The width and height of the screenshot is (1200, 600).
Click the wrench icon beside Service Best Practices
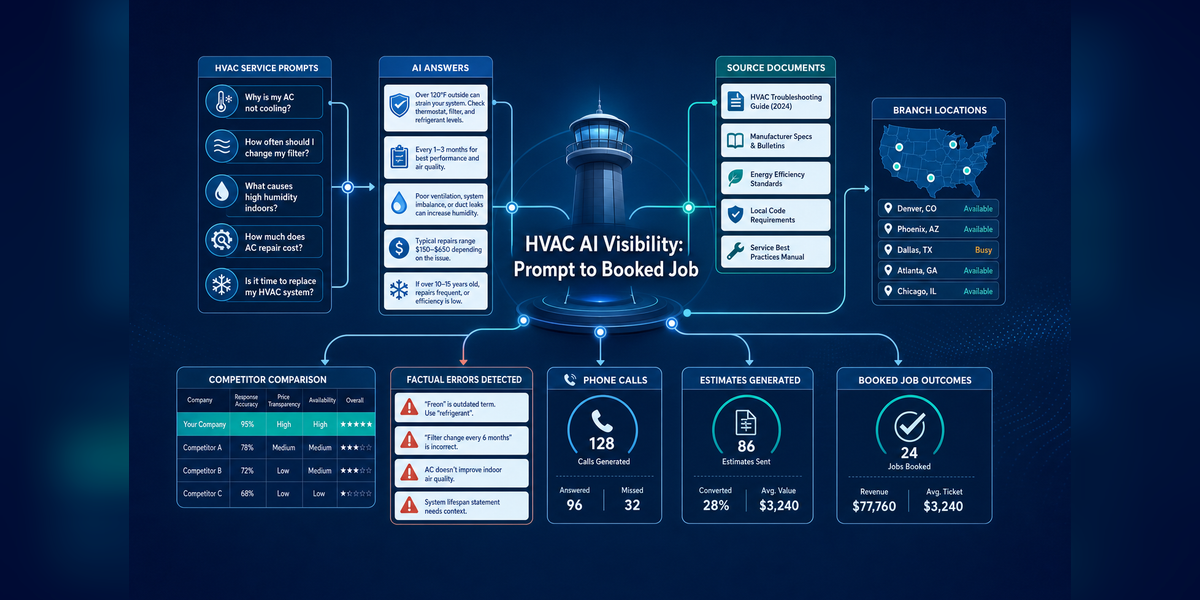pos(733,249)
